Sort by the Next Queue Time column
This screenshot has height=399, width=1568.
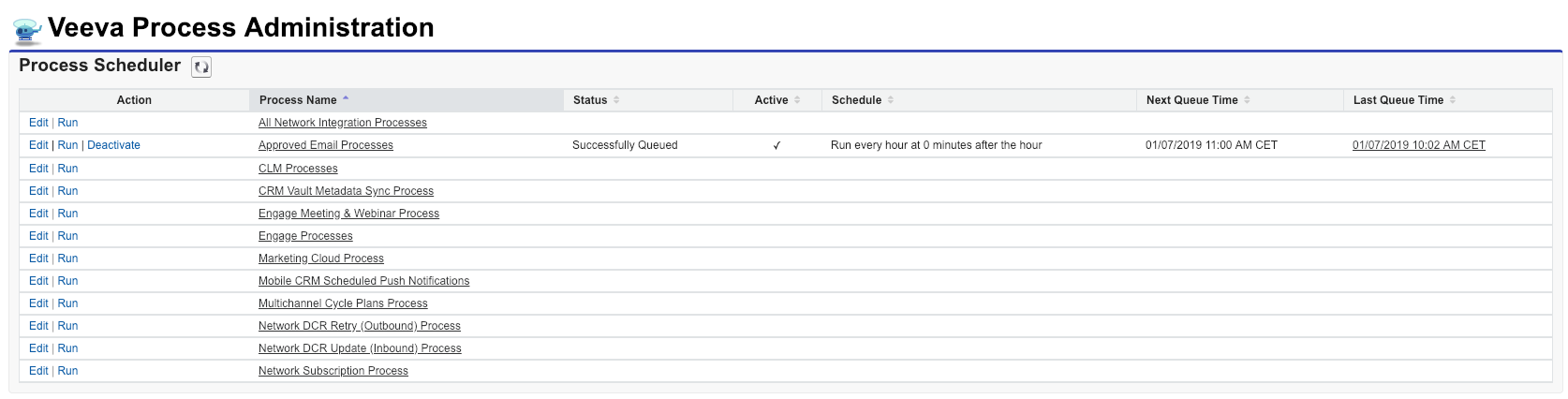(x=1247, y=100)
